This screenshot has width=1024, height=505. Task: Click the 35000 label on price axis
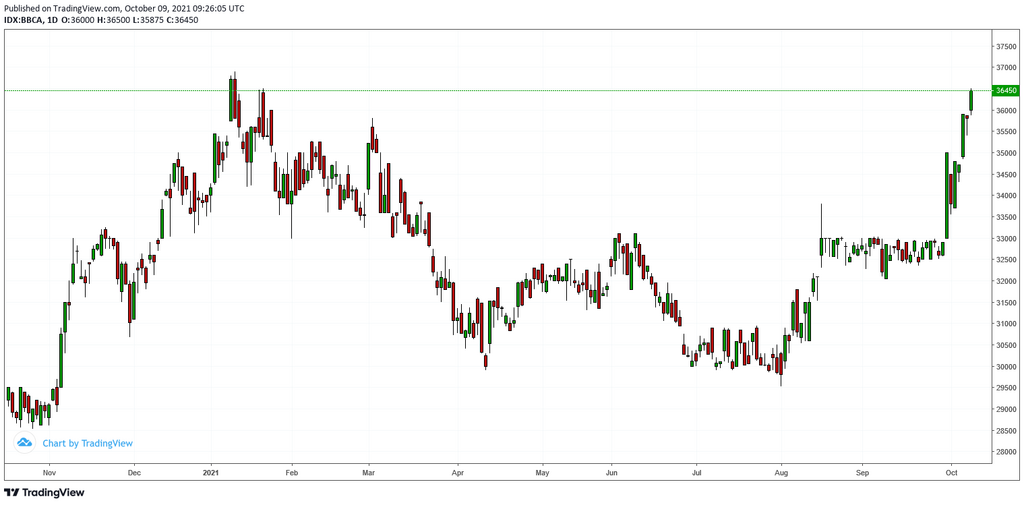pyautogui.click(x=1005, y=153)
